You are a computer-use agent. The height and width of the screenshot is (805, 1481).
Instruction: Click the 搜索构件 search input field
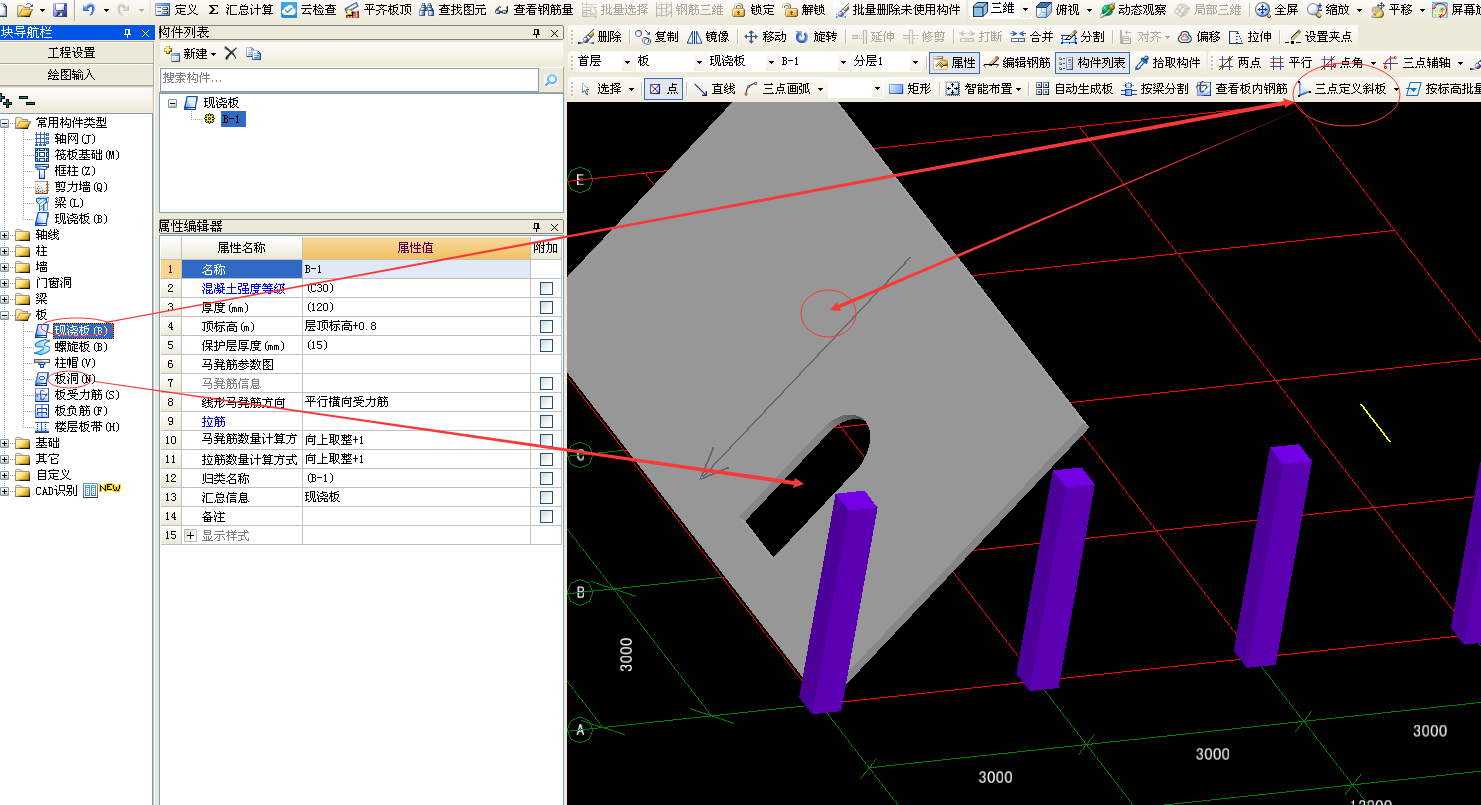point(348,78)
